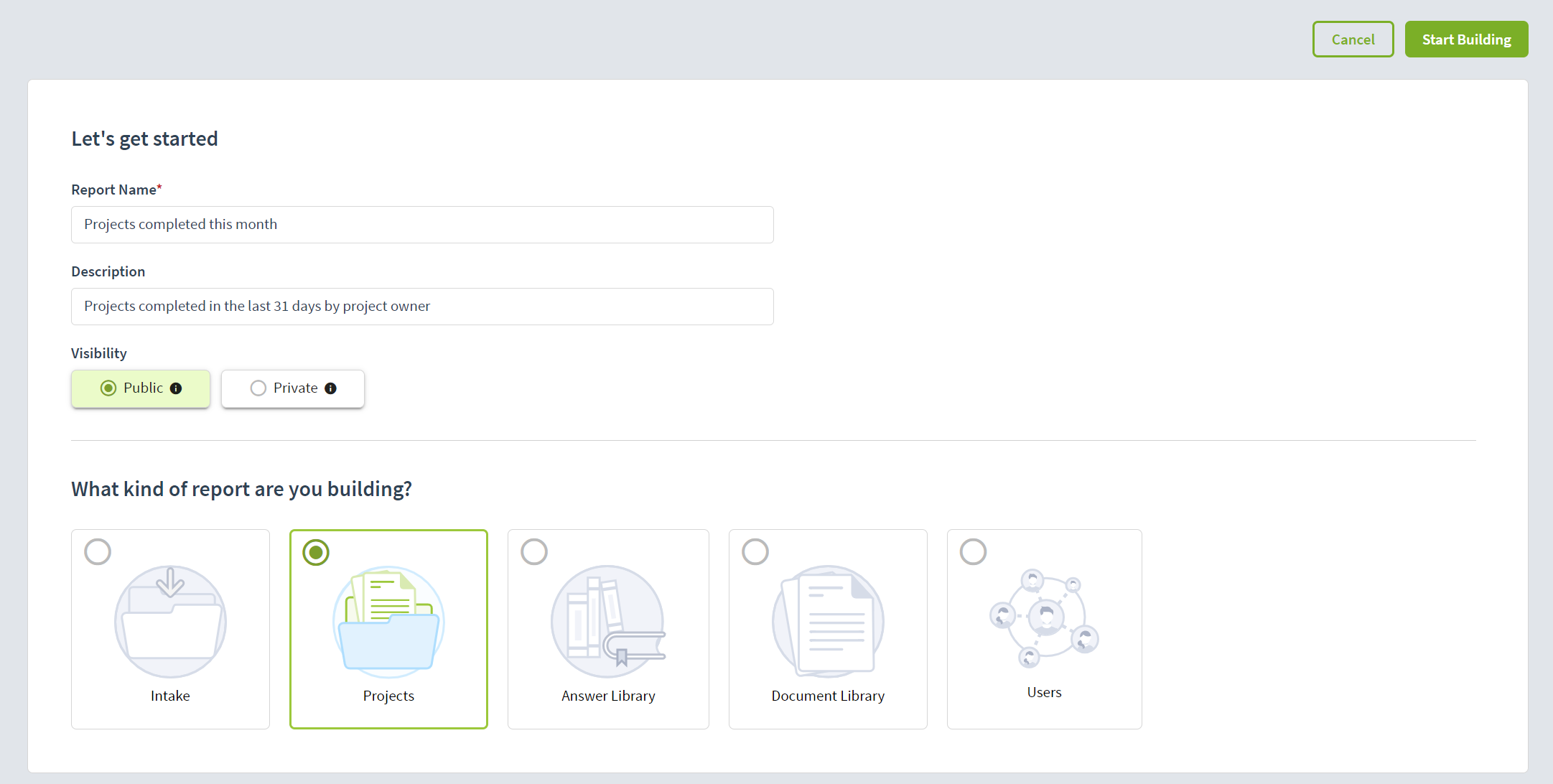Click the Projects folder illustration icon
Screen dimensions: 1553x784
pyautogui.click(x=388, y=621)
